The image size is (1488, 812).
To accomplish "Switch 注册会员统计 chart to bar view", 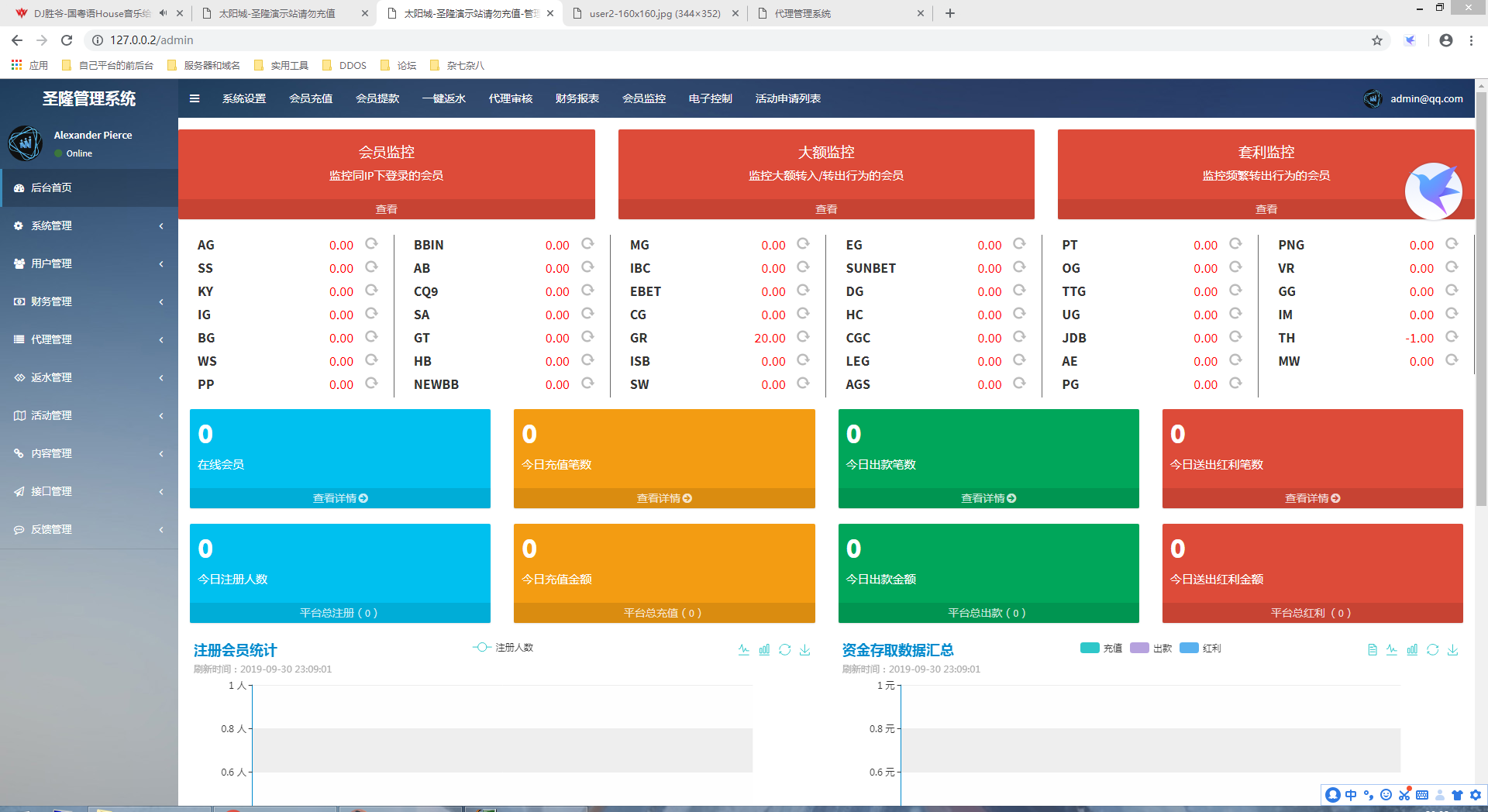I will 765,650.
